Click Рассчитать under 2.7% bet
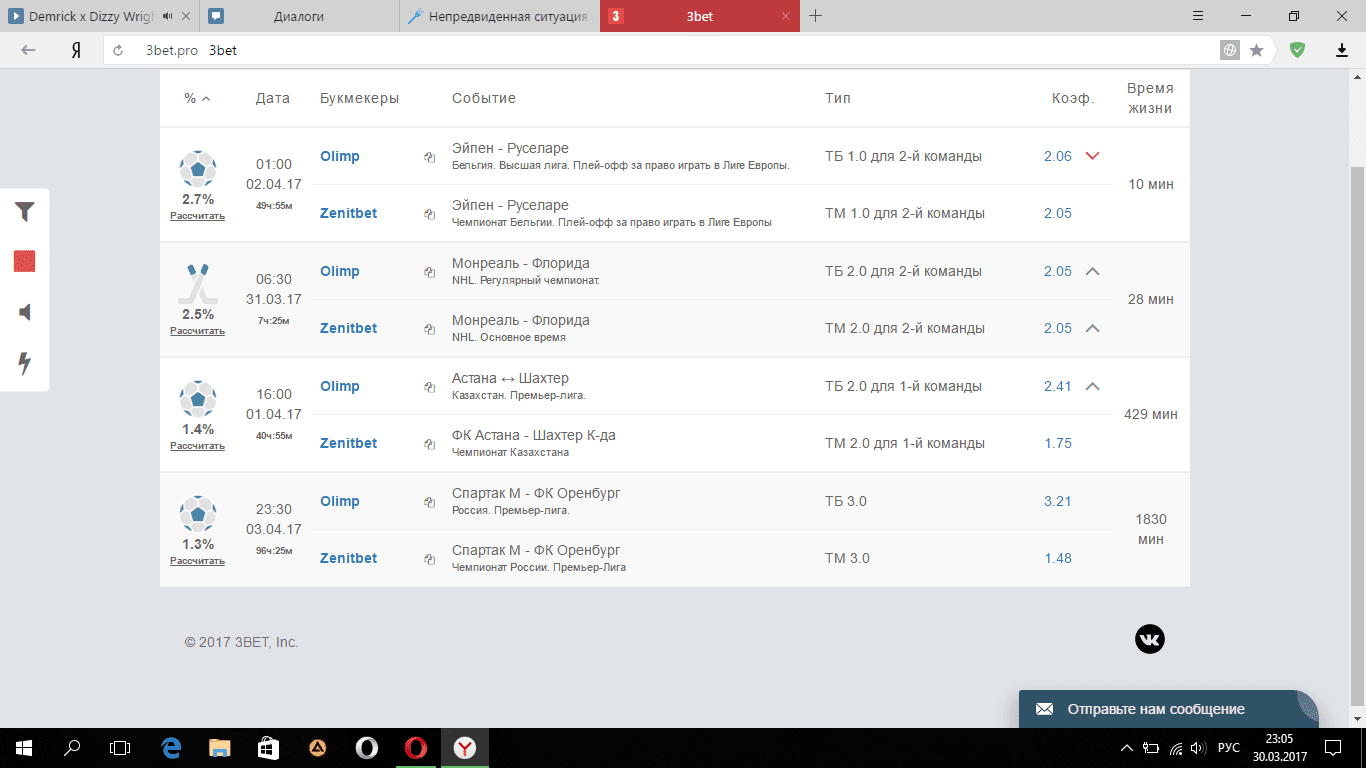The image size is (1366, 768). [197, 216]
